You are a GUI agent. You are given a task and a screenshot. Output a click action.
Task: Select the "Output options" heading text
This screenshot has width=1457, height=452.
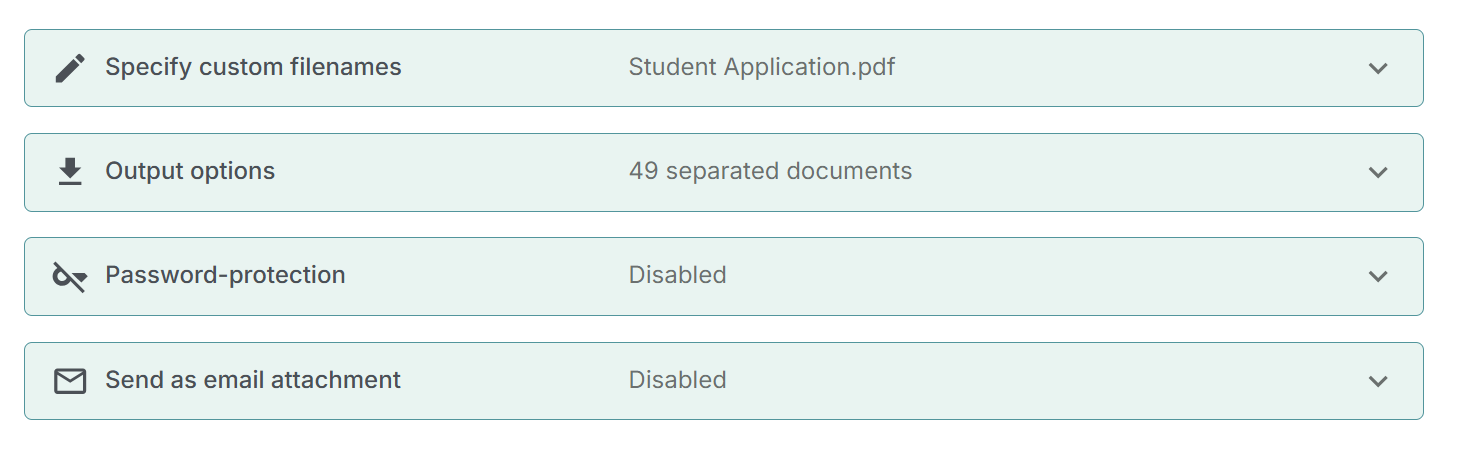[x=190, y=171]
